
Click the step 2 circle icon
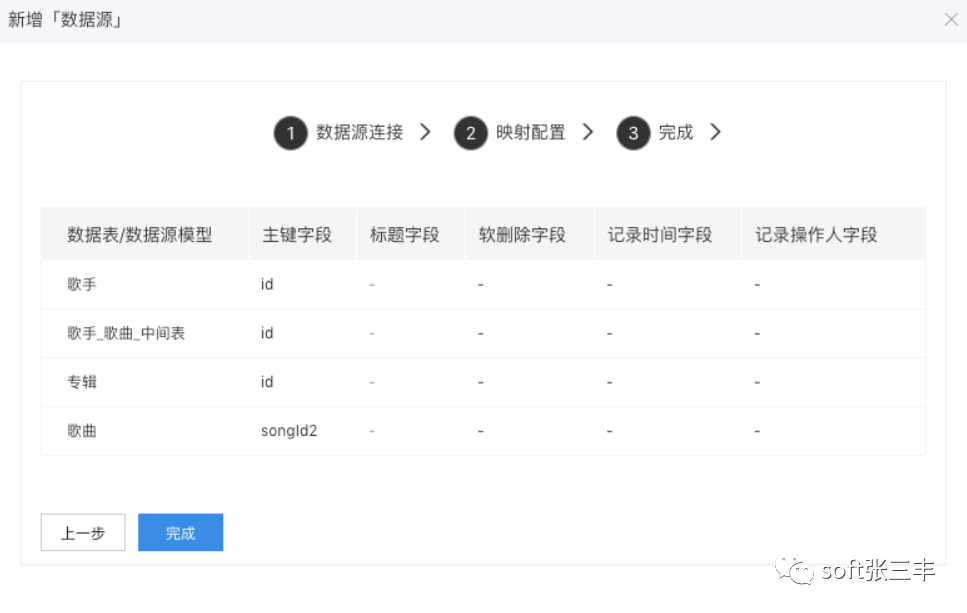click(470, 133)
